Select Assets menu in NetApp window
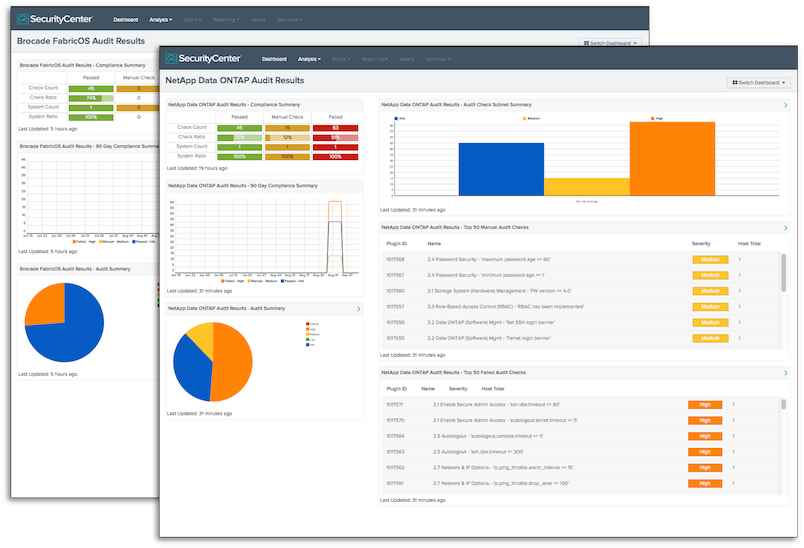804x548 pixels. pos(407,59)
